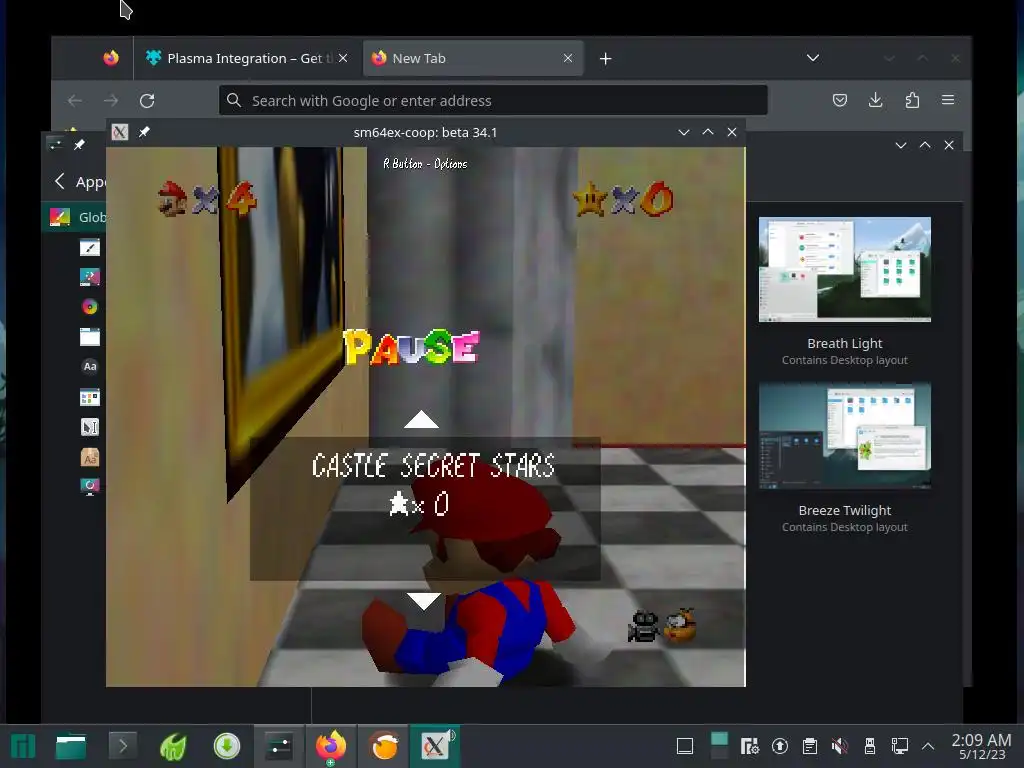
Task: Maximize the System Settings window
Action: point(925,145)
